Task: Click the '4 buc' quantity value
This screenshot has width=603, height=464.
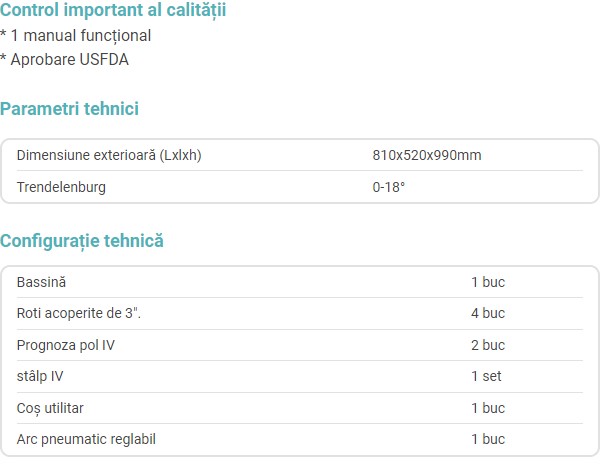Action: click(488, 313)
